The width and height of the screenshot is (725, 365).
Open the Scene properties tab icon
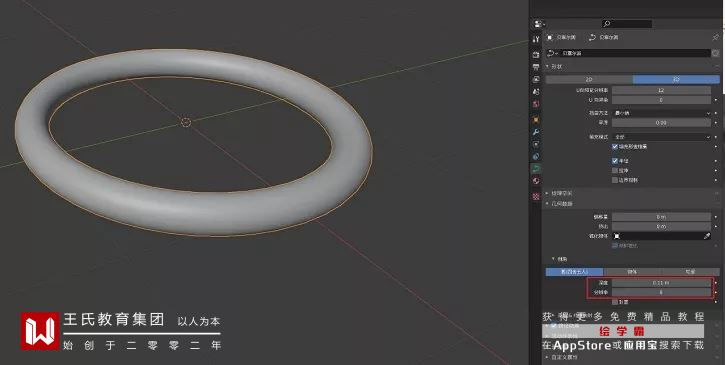coord(536,92)
